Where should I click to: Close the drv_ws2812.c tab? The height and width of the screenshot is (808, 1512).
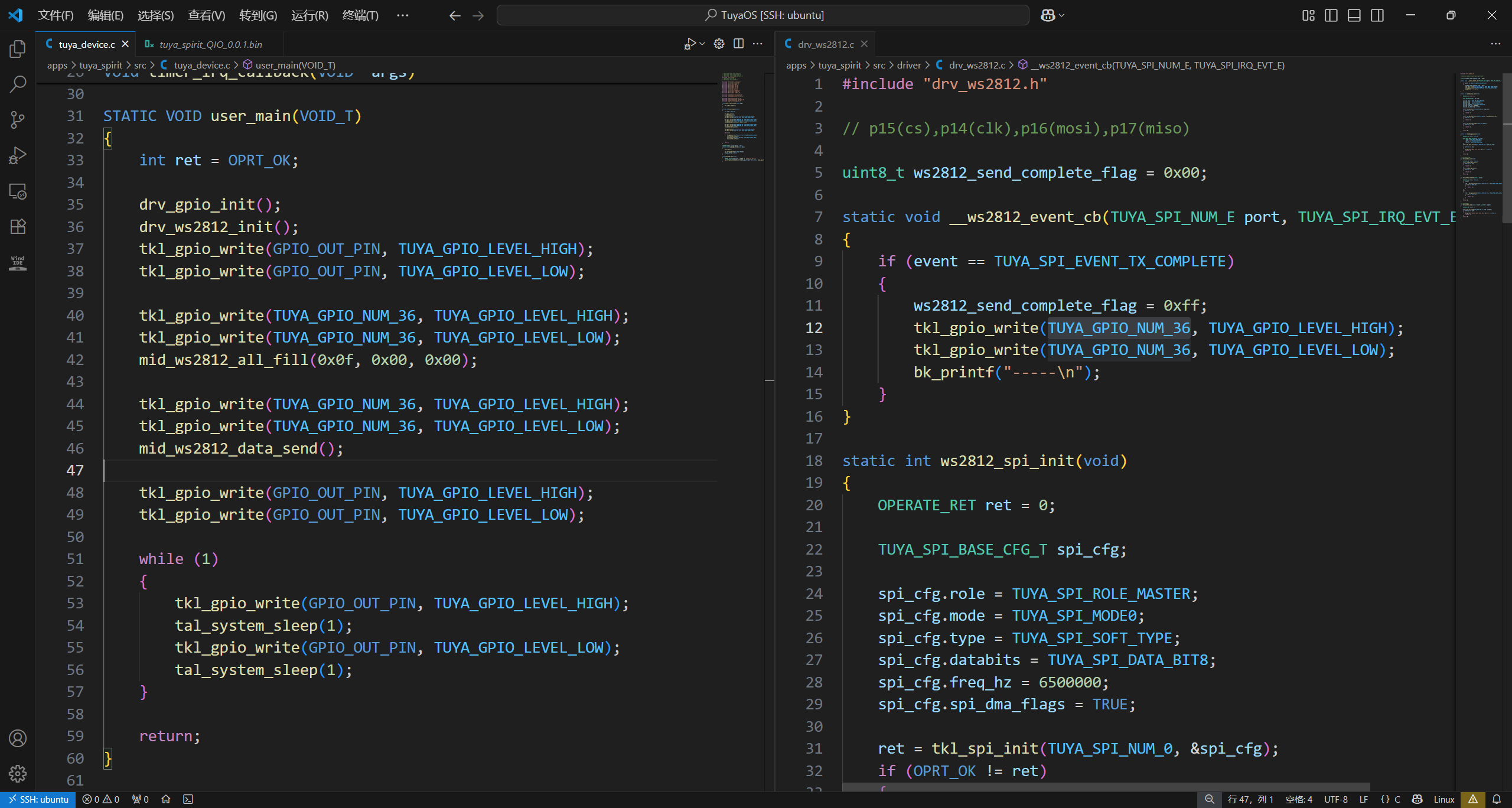click(x=864, y=44)
